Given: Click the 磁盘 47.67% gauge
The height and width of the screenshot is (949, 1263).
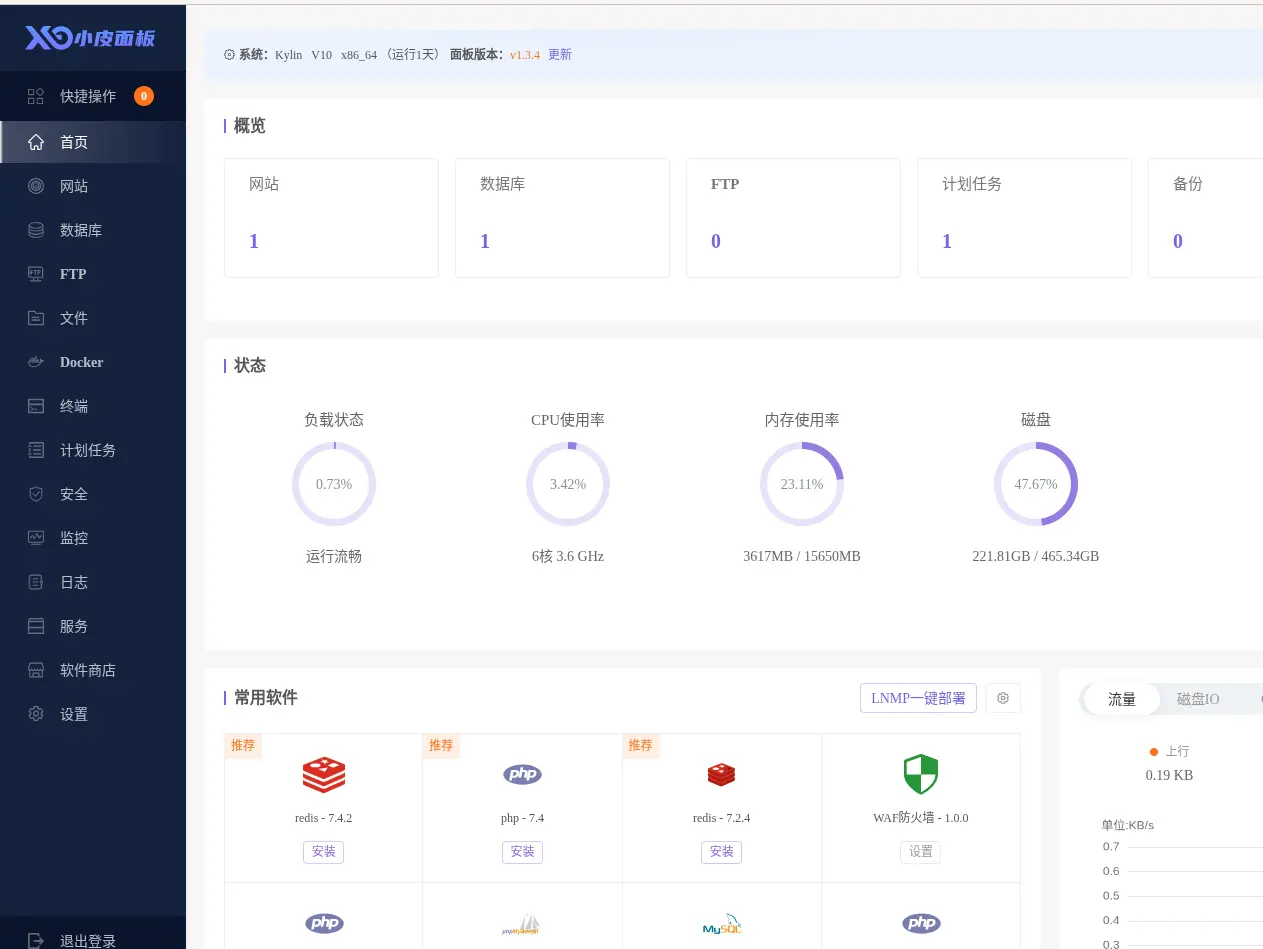Looking at the screenshot, I should pyautogui.click(x=1036, y=484).
